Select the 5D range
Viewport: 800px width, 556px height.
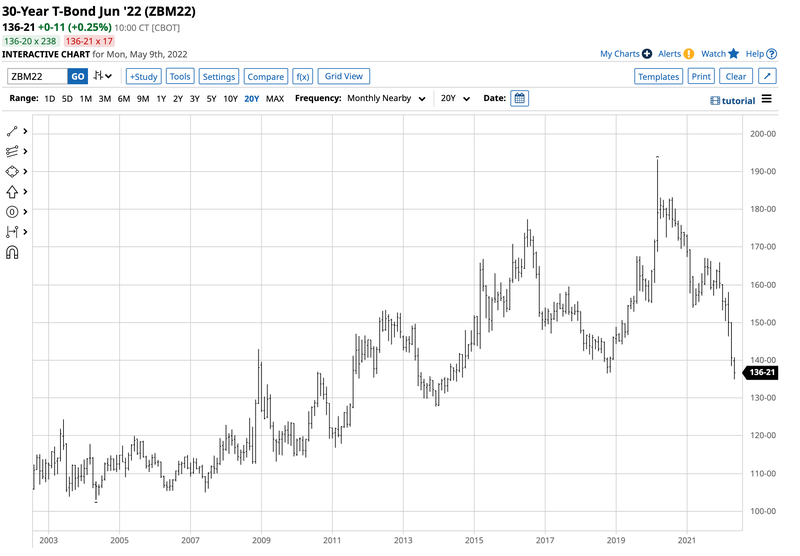pyautogui.click(x=67, y=98)
